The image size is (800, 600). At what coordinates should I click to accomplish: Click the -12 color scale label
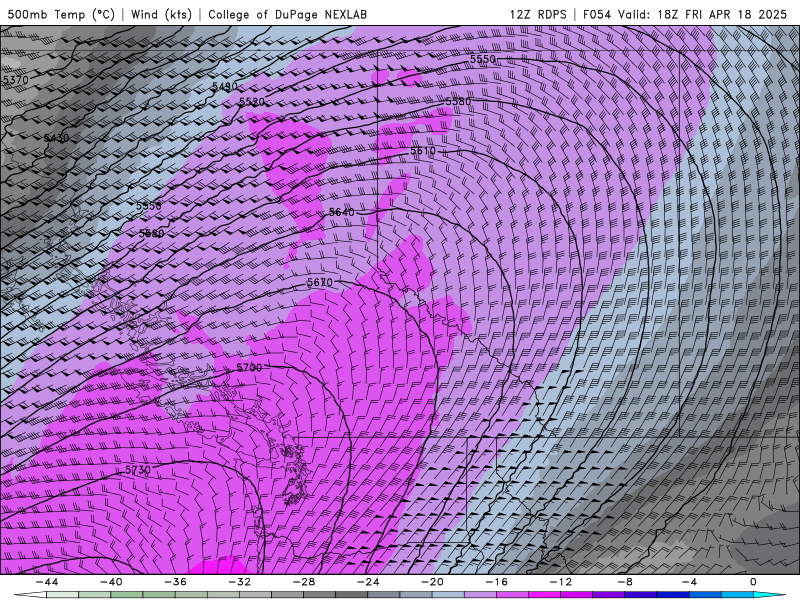(x=561, y=582)
